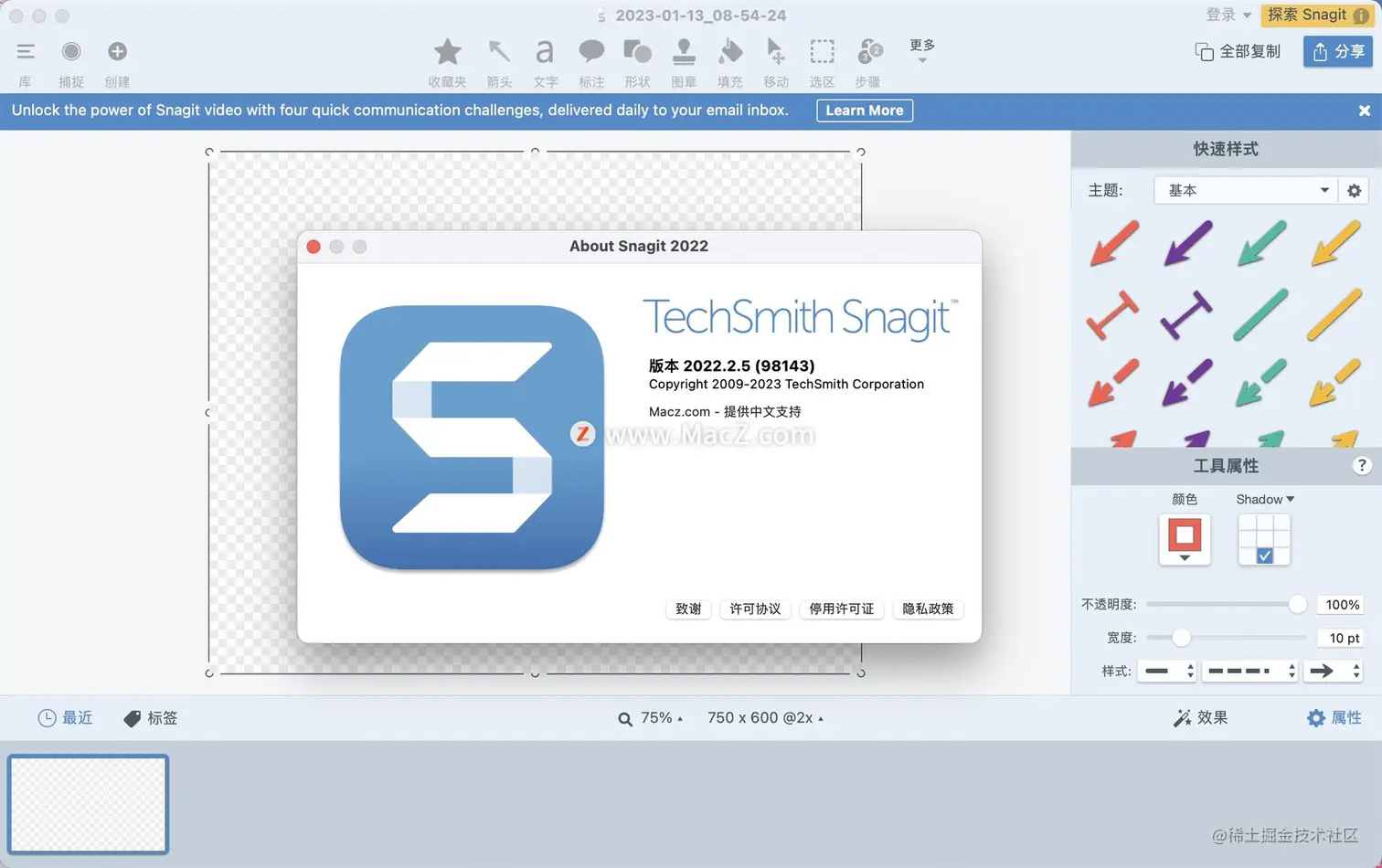Open the theme dropdown showing 基本
1382x868 pixels.
(1245, 190)
